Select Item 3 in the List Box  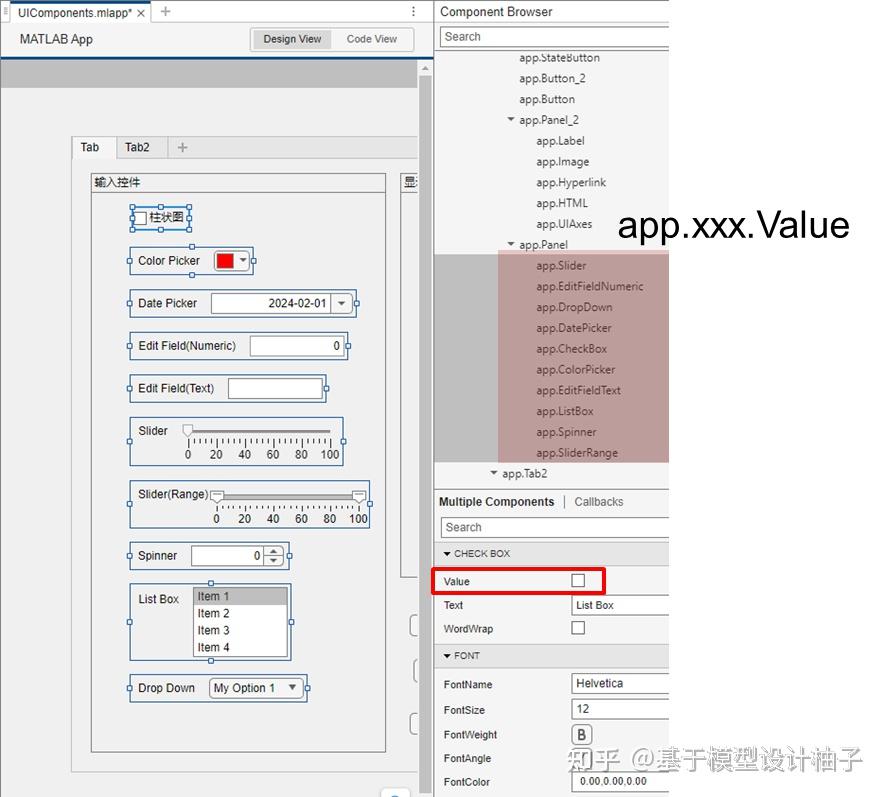tap(213, 630)
